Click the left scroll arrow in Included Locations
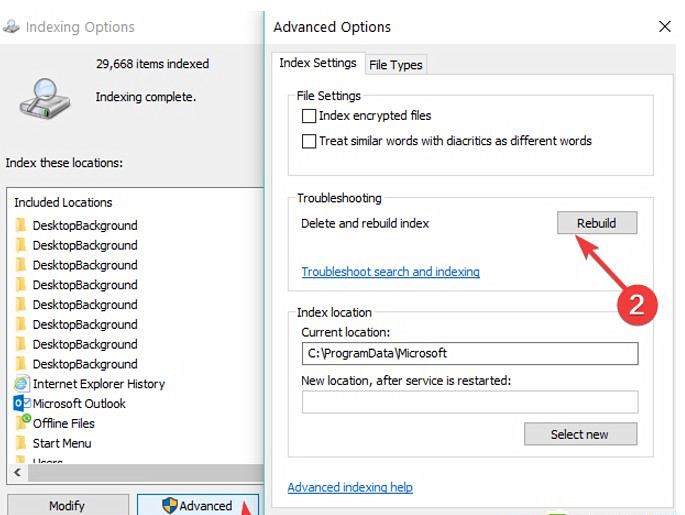 coord(17,472)
